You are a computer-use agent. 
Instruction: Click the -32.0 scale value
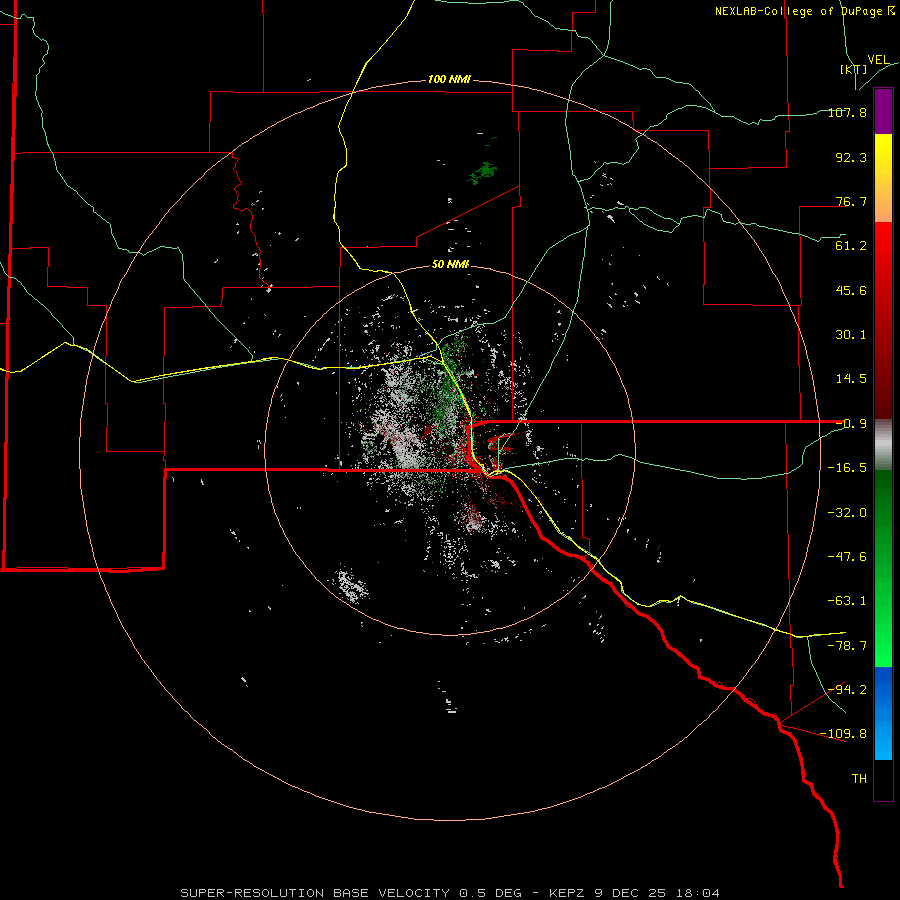pyautogui.click(x=847, y=513)
